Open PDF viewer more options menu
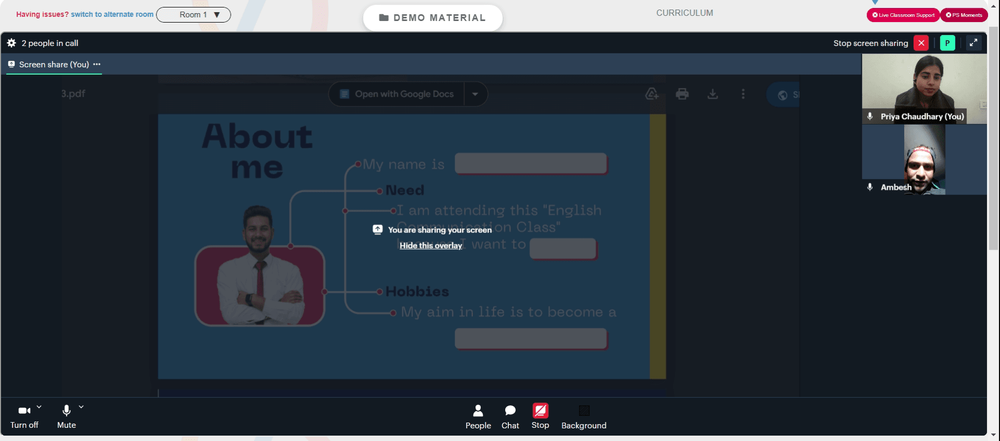The width and height of the screenshot is (1000, 441). click(x=743, y=94)
